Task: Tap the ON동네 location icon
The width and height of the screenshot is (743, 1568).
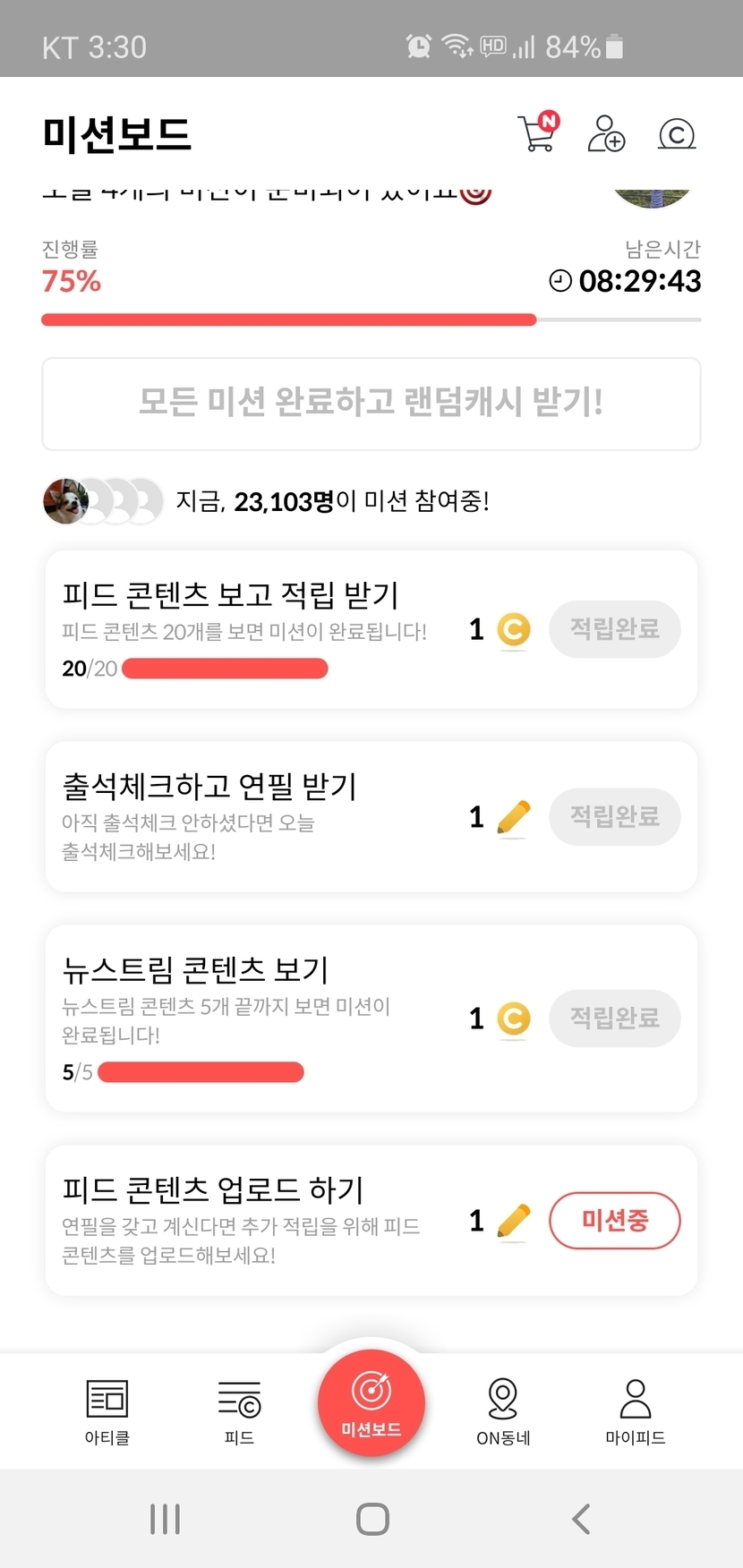Action: pyautogui.click(x=503, y=1410)
